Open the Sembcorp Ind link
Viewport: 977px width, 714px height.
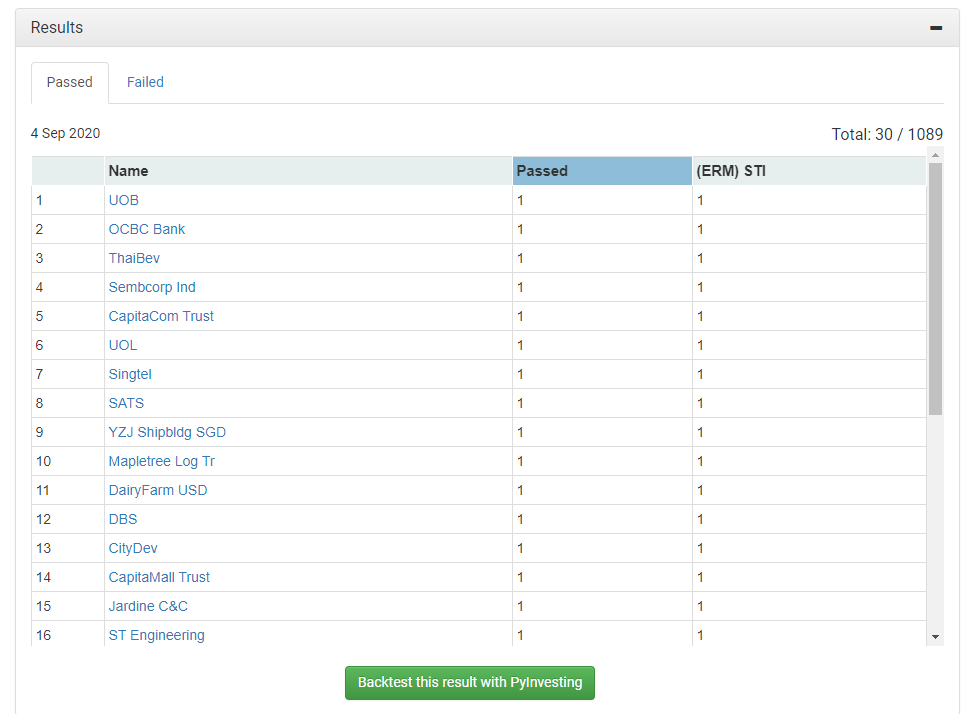152,287
